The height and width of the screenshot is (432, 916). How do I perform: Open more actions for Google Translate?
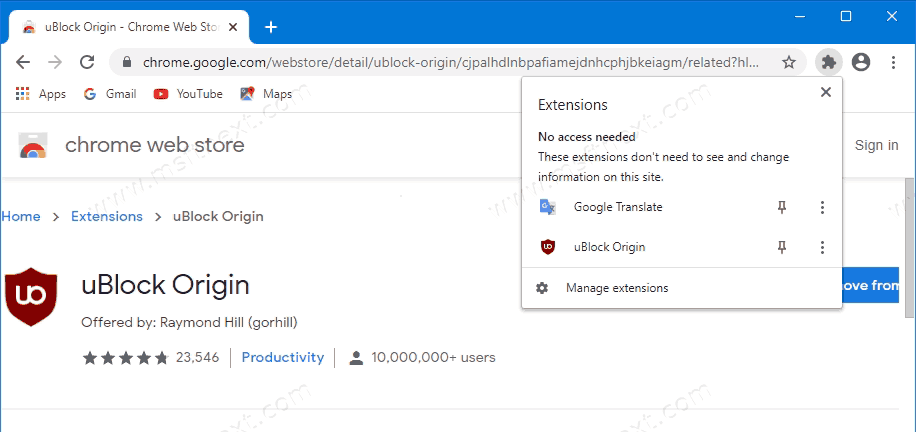pyautogui.click(x=822, y=207)
